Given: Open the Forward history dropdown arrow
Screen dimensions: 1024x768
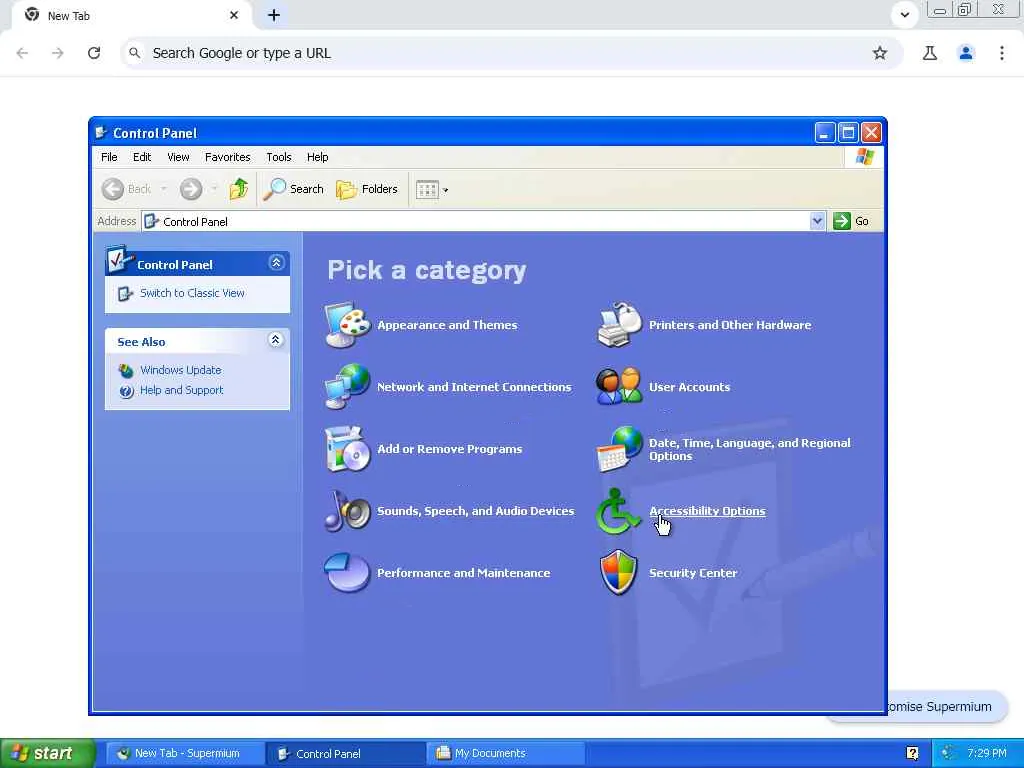Looking at the screenshot, I should (214, 189).
